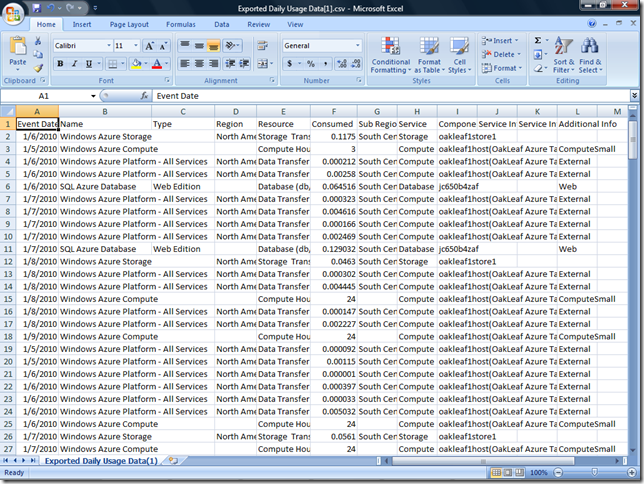
Task: Open the font size dropdown
Action: [136, 46]
